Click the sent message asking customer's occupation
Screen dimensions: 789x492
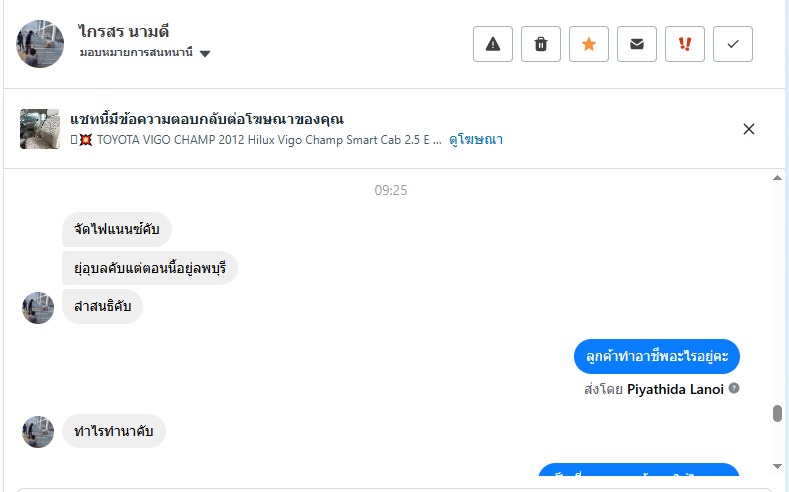pos(657,357)
